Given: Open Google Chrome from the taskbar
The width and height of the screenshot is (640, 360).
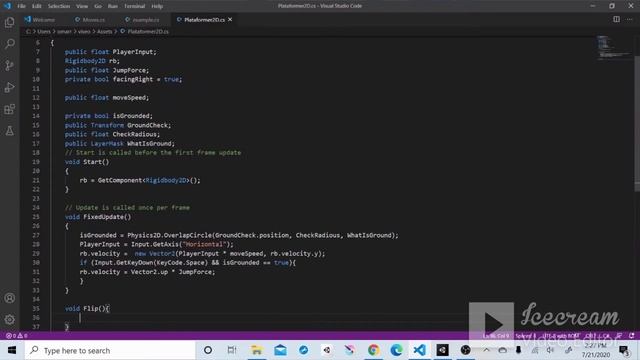Looking at the screenshot, I should 373,350.
